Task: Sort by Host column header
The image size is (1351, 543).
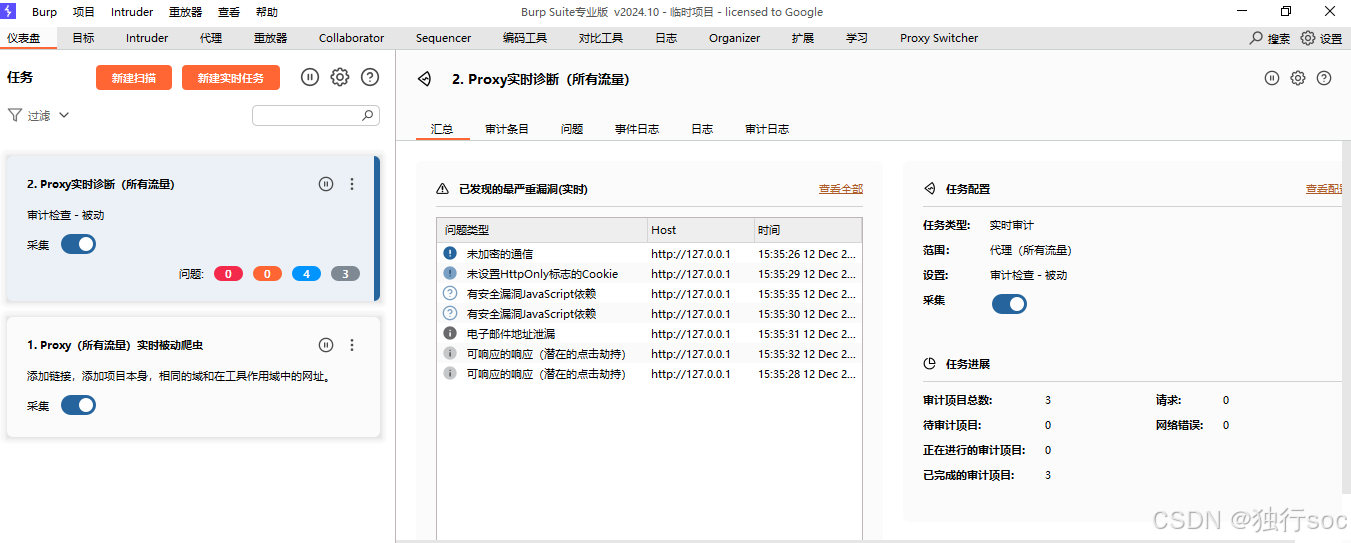Action: tap(701, 230)
